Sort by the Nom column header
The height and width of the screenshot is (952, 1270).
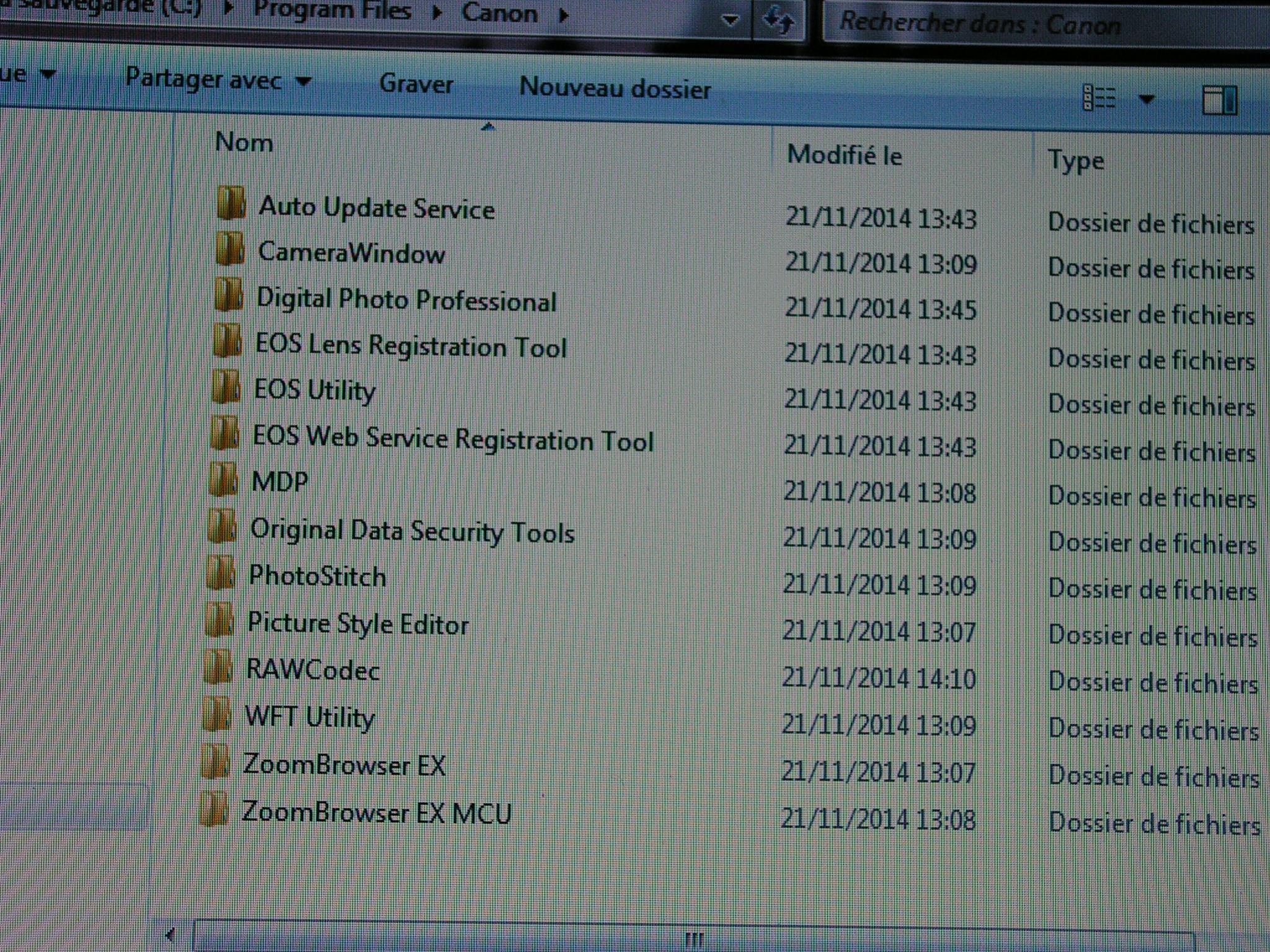tap(244, 143)
